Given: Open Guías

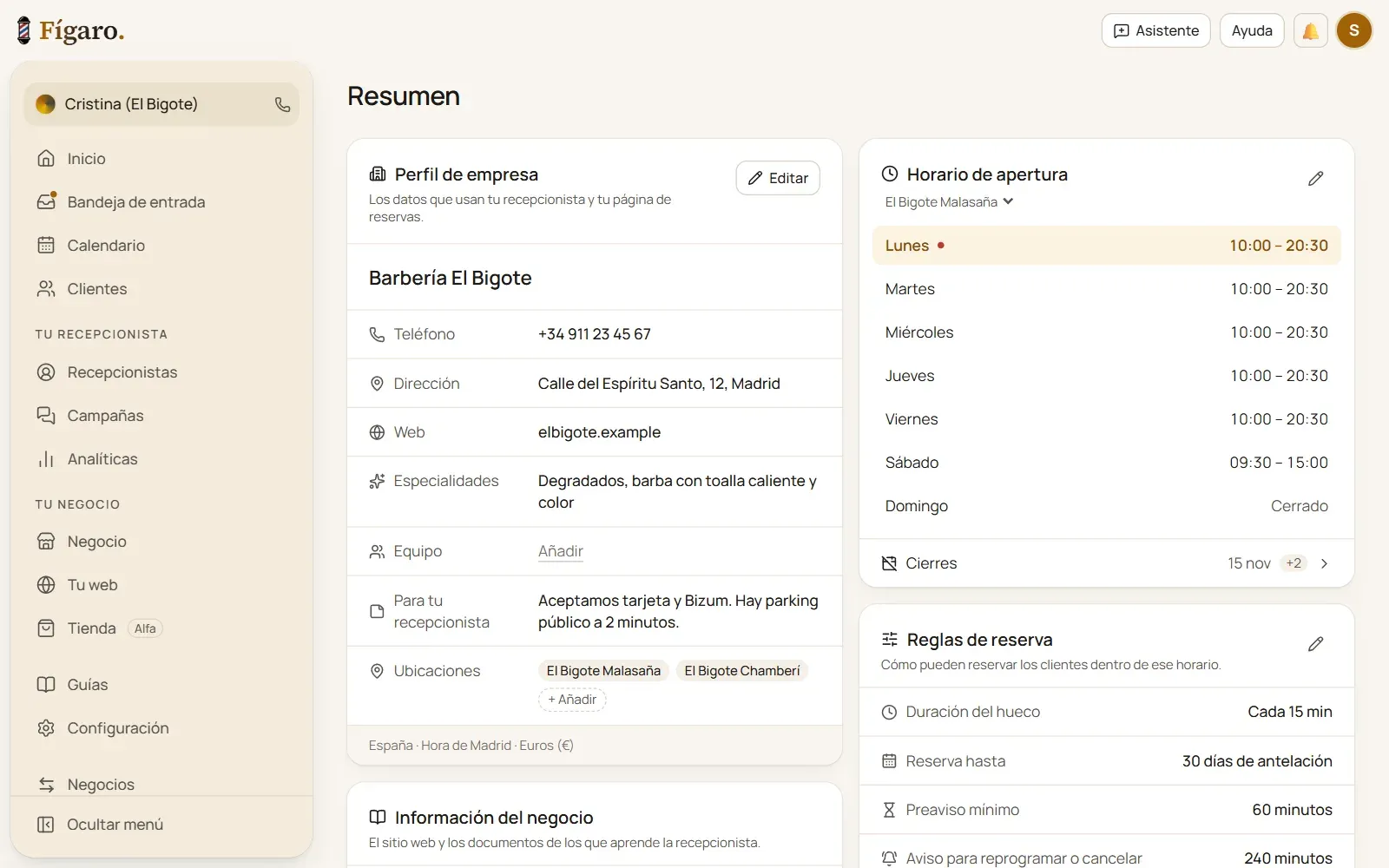Looking at the screenshot, I should pos(161,685).
